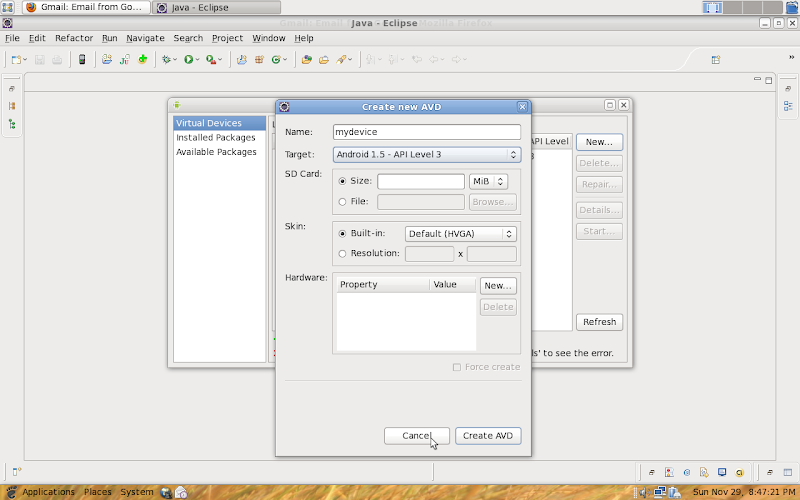Open the Refactor menu
800x500 pixels.
point(74,38)
